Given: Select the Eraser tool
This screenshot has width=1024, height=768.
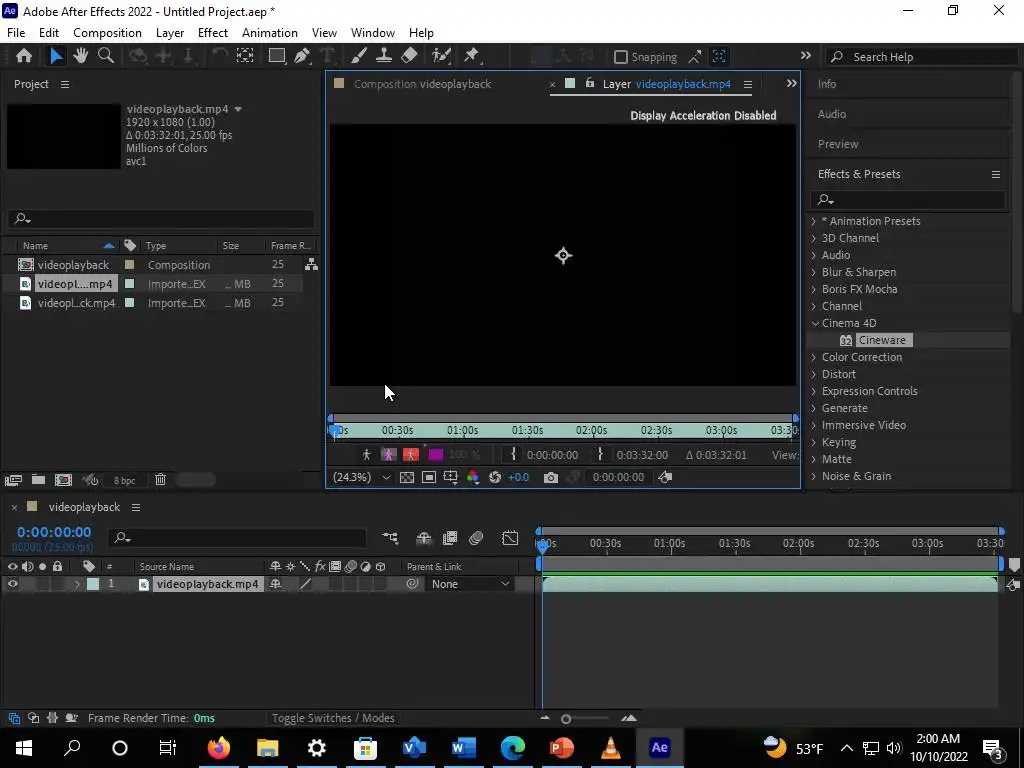Looking at the screenshot, I should pos(409,56).
